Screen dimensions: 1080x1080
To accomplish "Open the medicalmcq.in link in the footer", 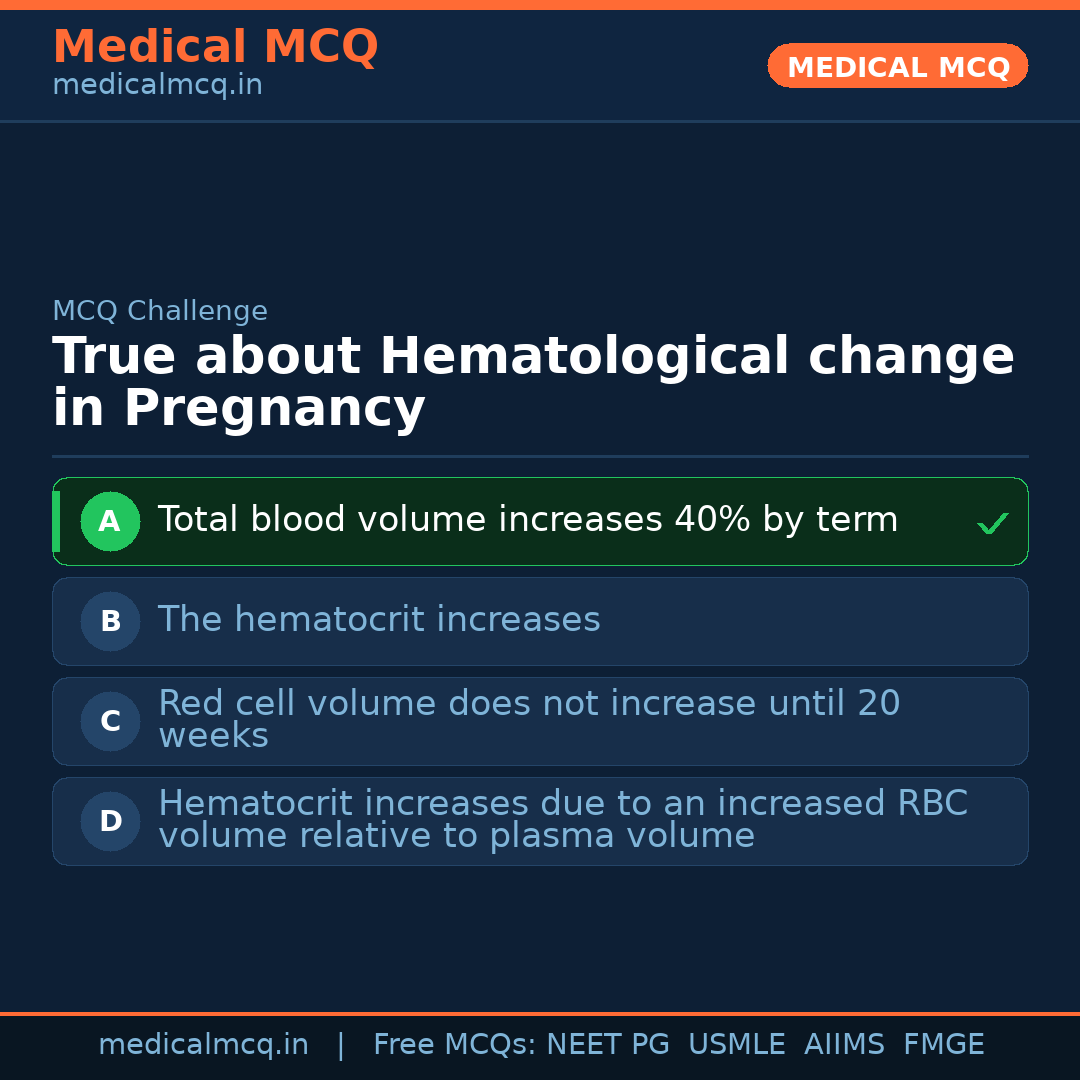I will click(203, 1045).
